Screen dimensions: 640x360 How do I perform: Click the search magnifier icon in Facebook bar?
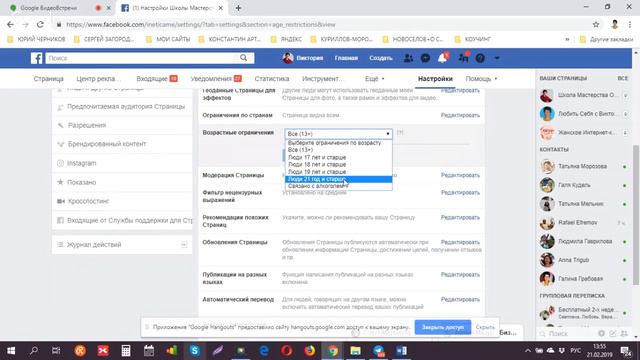(x=244, y=58)
